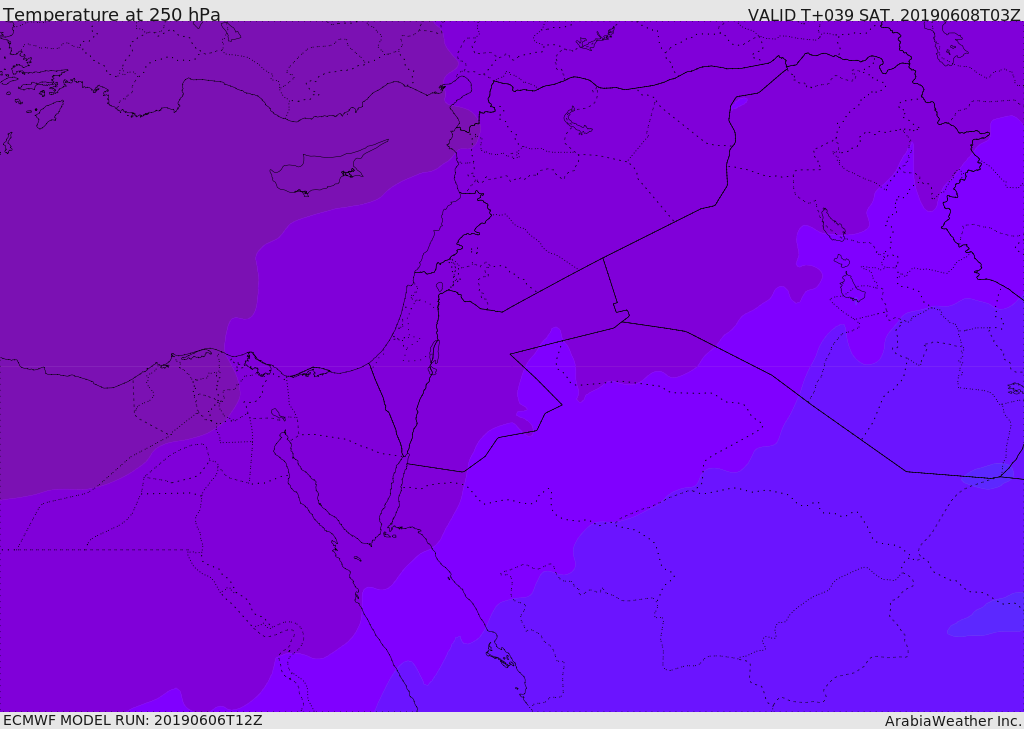The image size is (1024, 729).
Task: Click the 'Temperature at 250 hPa' title text
Action: coord(112,14)
